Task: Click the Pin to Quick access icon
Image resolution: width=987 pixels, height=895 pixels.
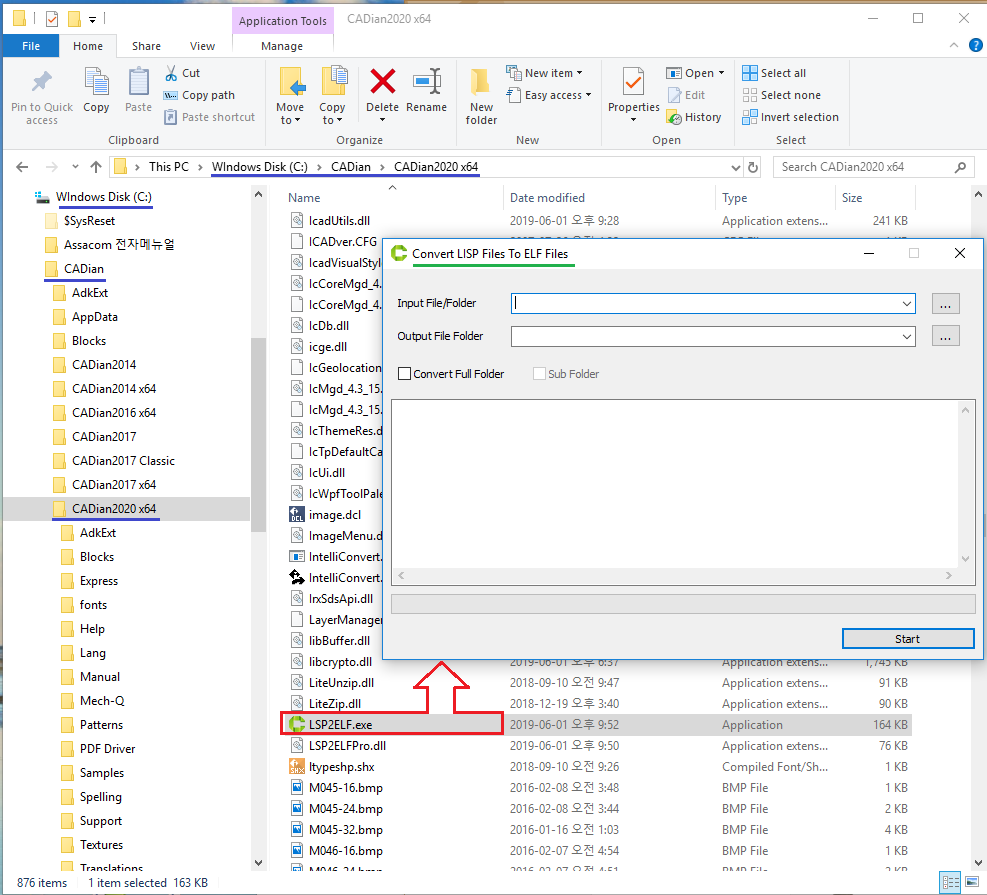Action: tap(42, 82)
